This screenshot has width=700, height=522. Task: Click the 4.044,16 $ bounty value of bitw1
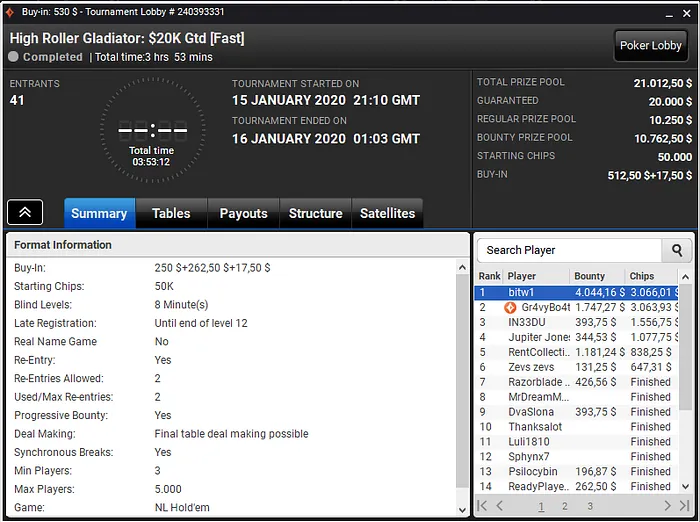click(600, 292)
